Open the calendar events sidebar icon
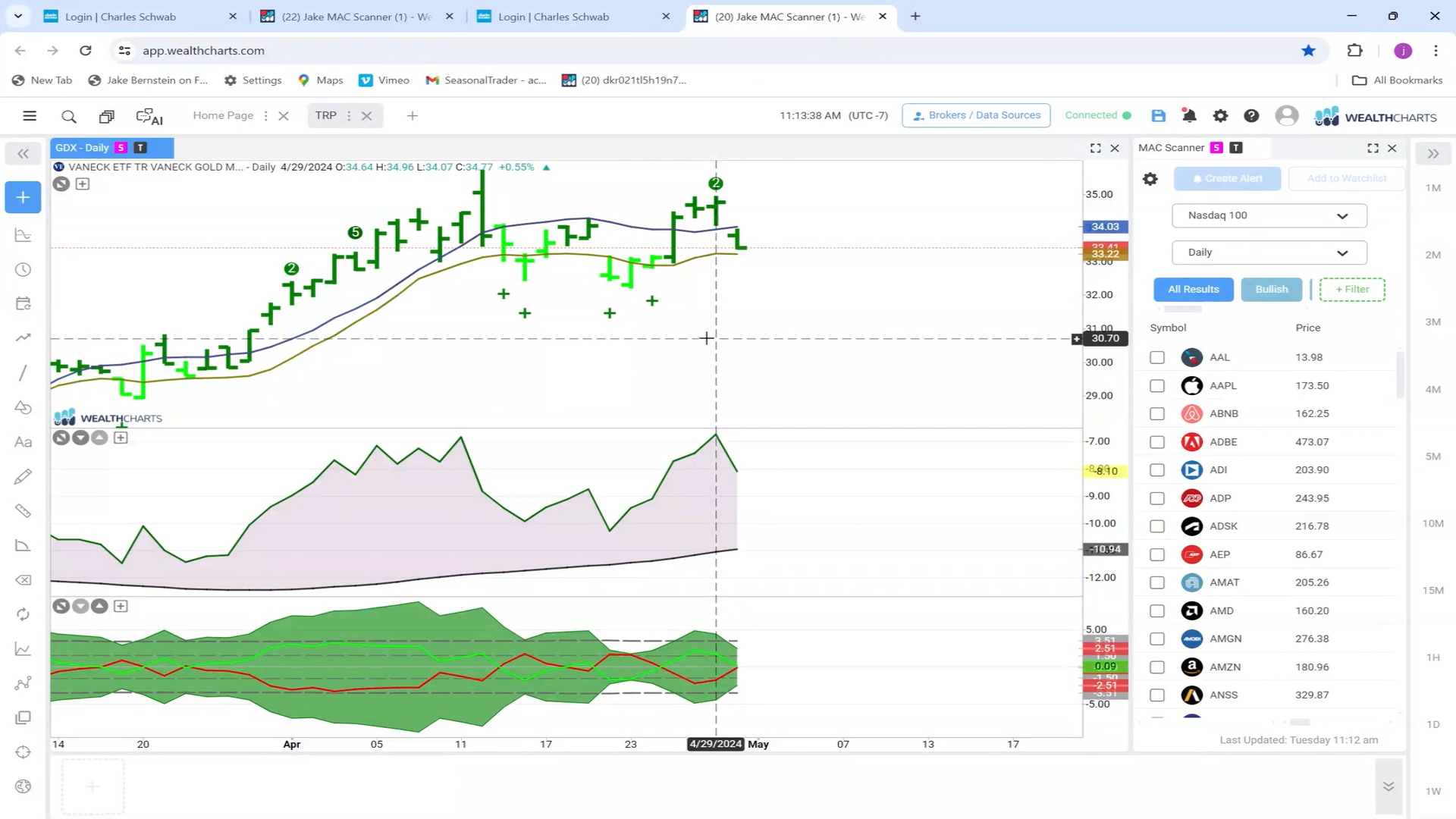 pos(23,304)
